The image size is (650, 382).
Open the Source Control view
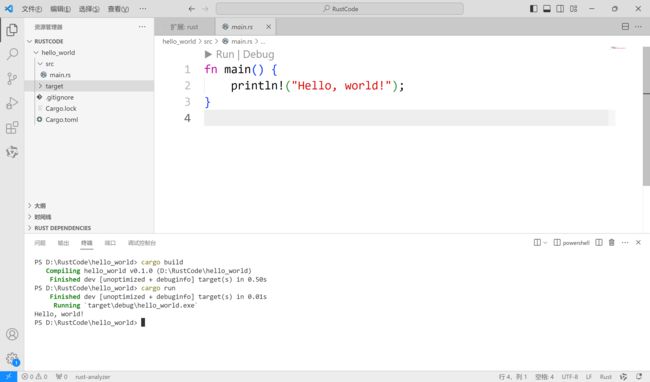(12, 79)
